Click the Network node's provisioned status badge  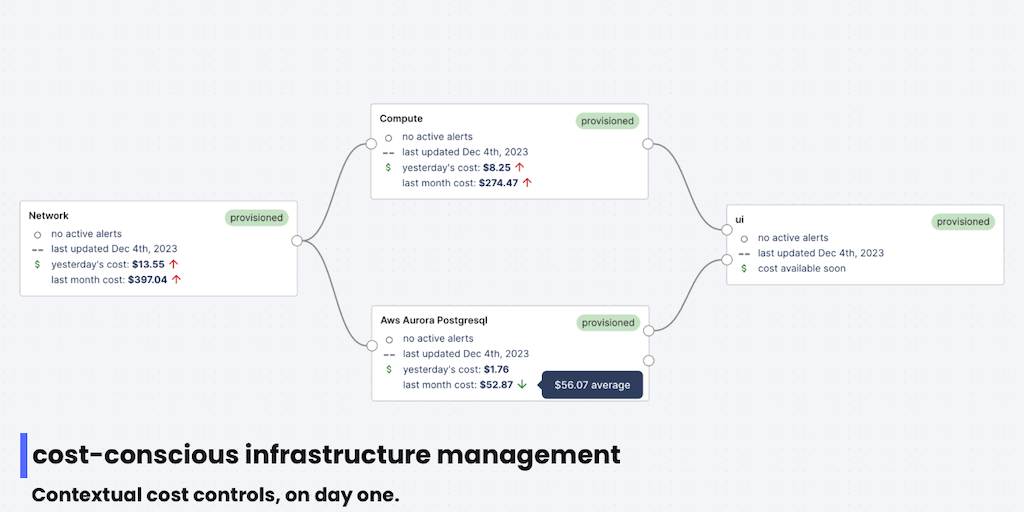coord(257,217)
